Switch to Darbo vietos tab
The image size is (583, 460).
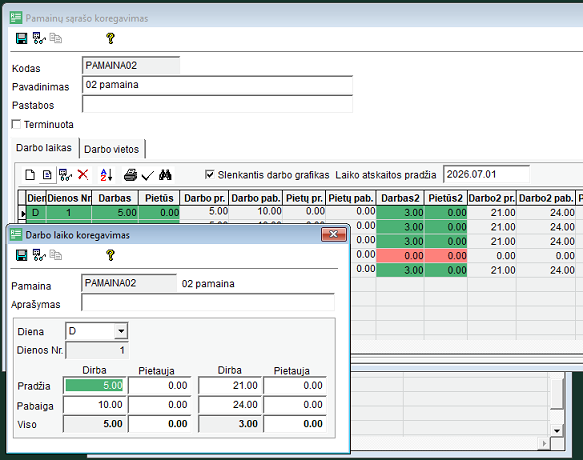click(112, 149)
